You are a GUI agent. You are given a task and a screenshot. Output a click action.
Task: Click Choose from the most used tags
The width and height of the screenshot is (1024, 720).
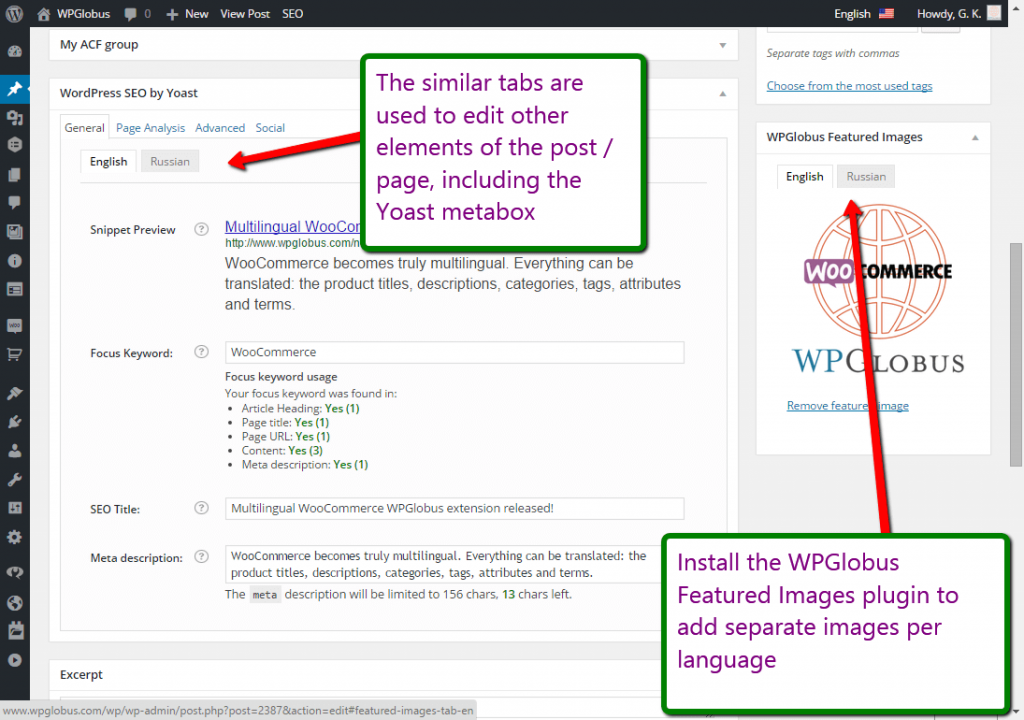point(849,86)
